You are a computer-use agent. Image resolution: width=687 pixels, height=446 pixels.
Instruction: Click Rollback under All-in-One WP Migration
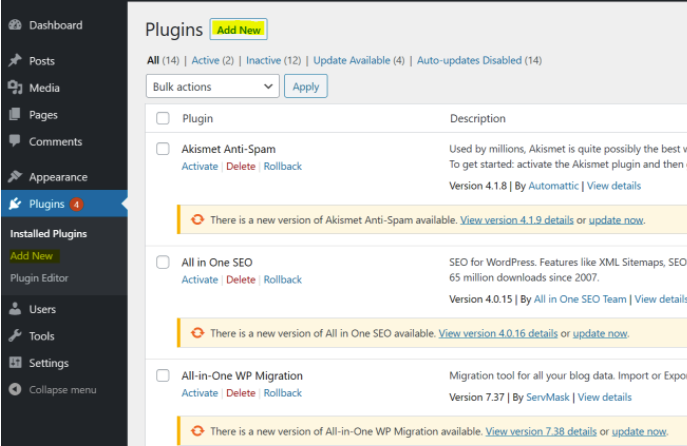283,393
